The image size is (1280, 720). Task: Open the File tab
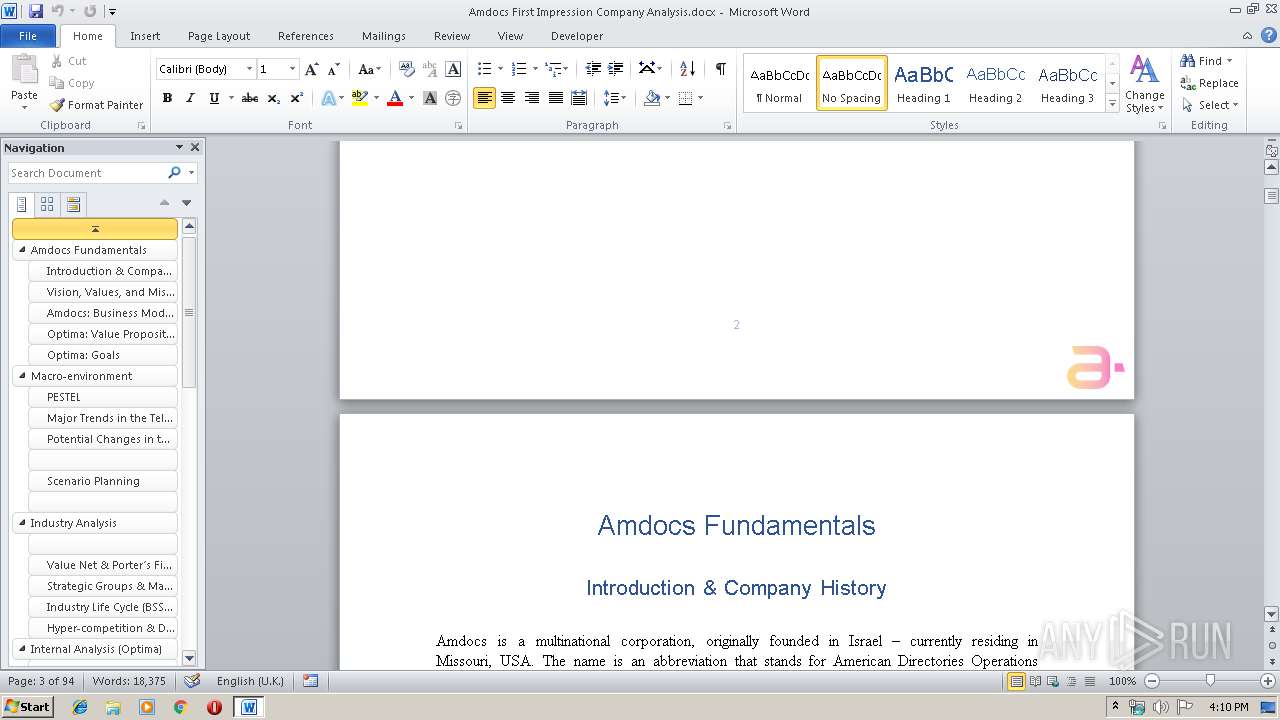pos(28,35)
